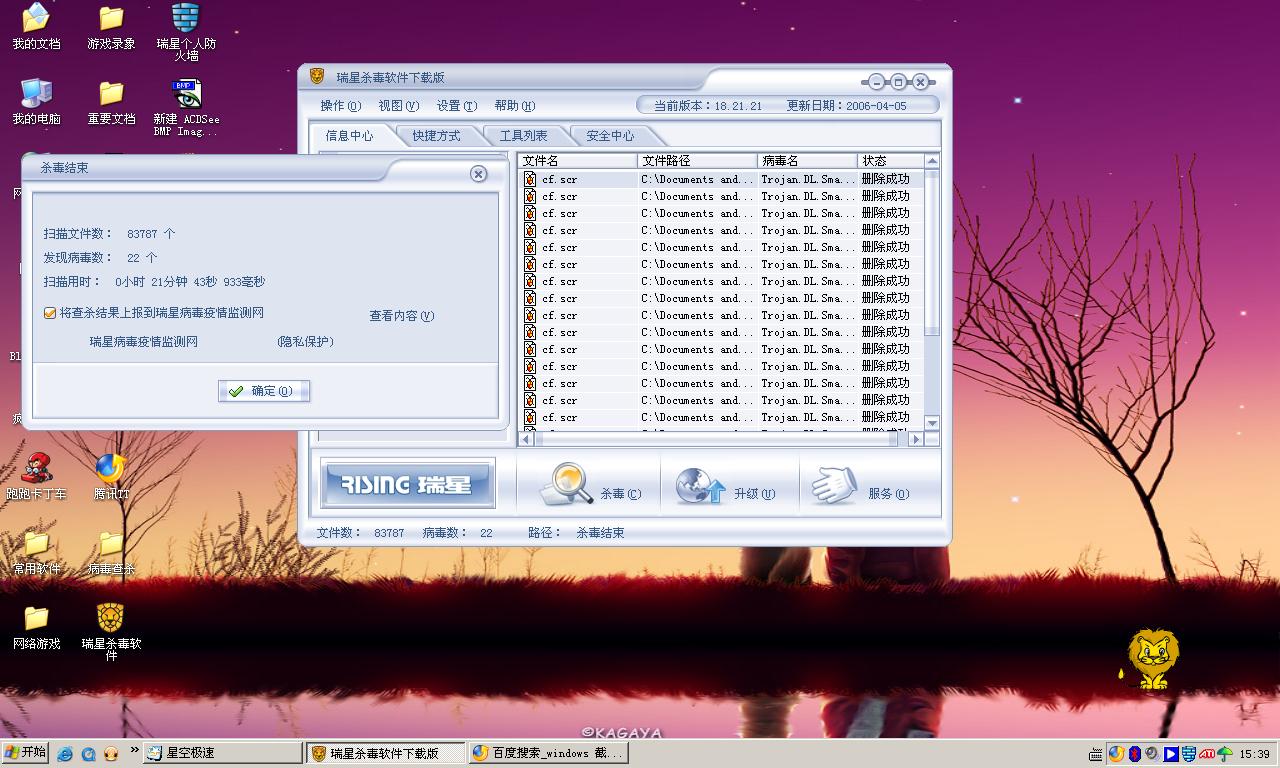Click the ATI tray icon
1280x768 pixels.
coord(1207,754)
